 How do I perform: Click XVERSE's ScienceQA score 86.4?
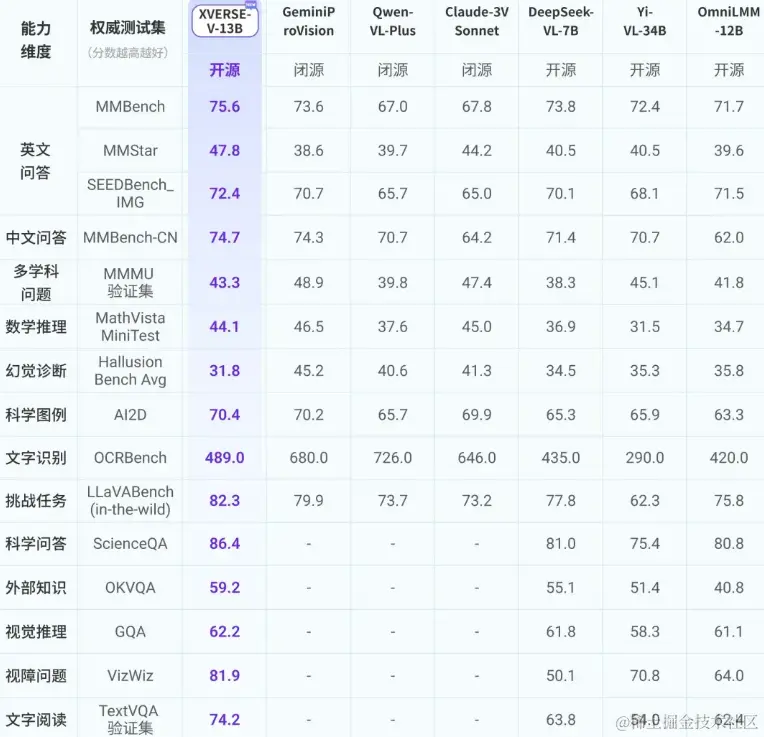(x=225, y=544)
